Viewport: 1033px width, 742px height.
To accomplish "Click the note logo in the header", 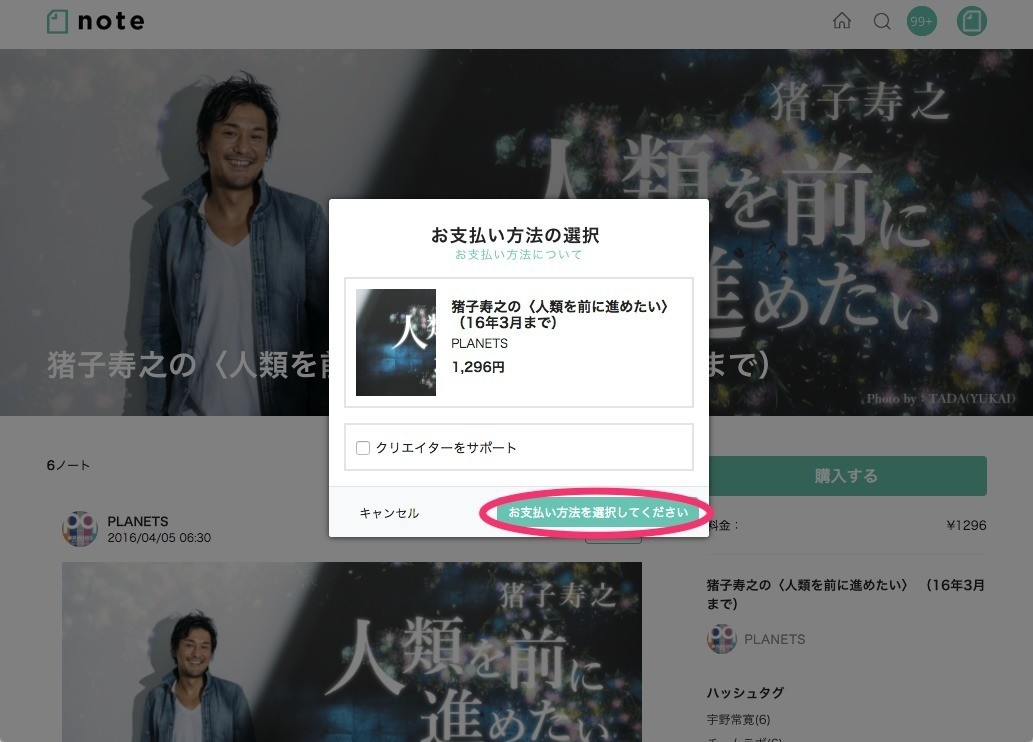I will tap(96, 21).
